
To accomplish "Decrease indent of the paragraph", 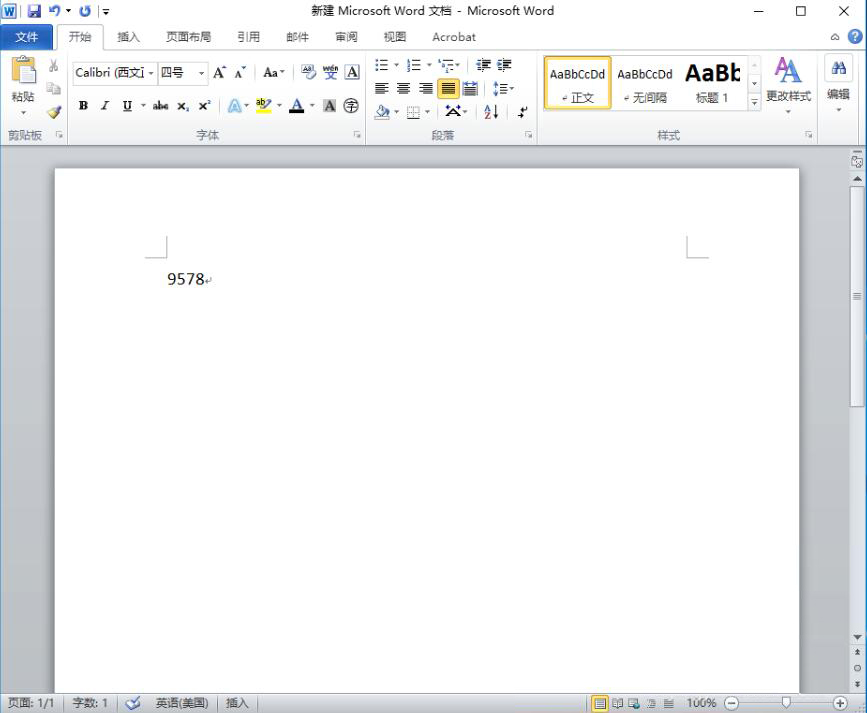I will click(483, 65).
